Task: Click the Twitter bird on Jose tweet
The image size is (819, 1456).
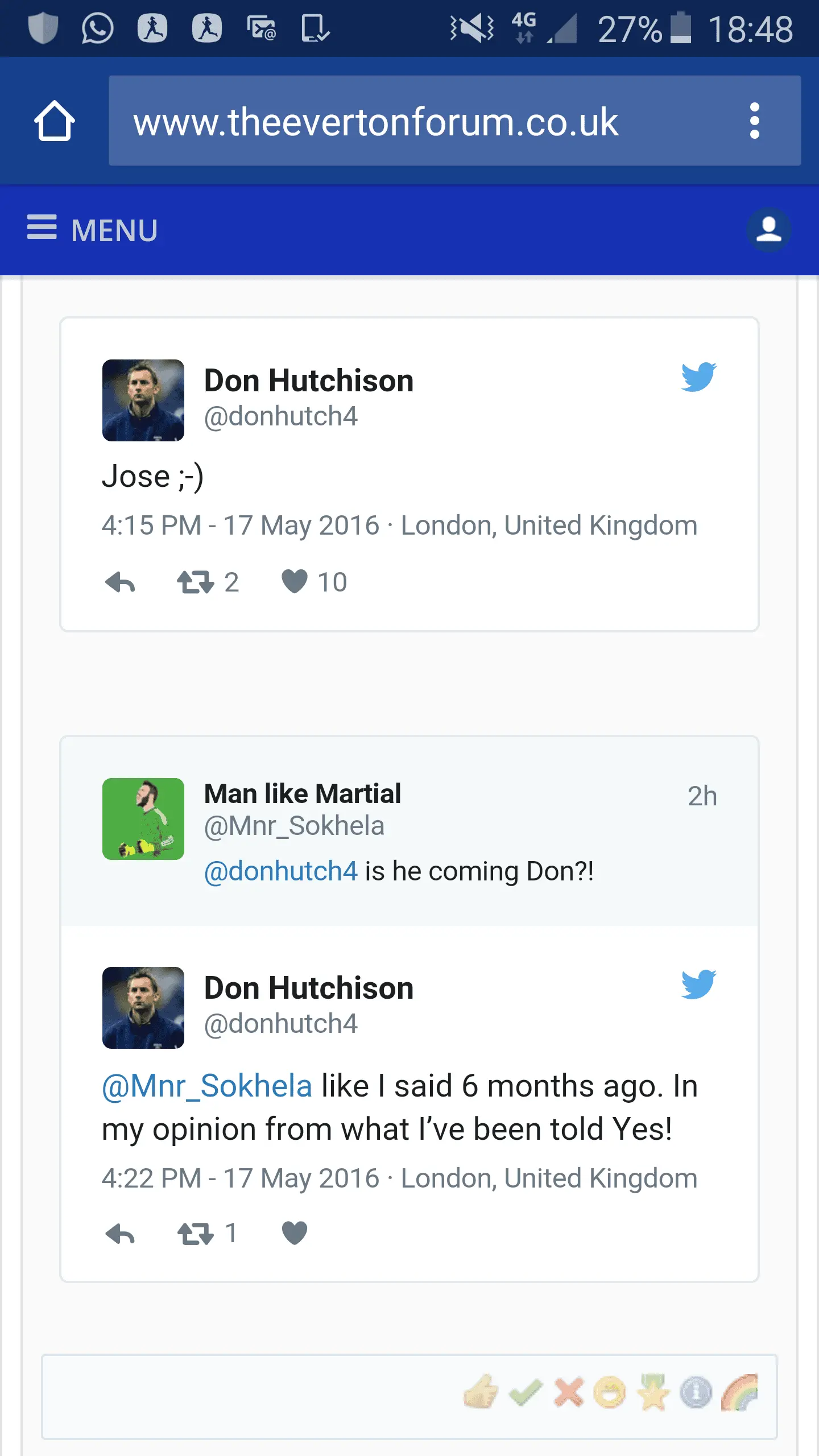Action: [x=699, y=377]
